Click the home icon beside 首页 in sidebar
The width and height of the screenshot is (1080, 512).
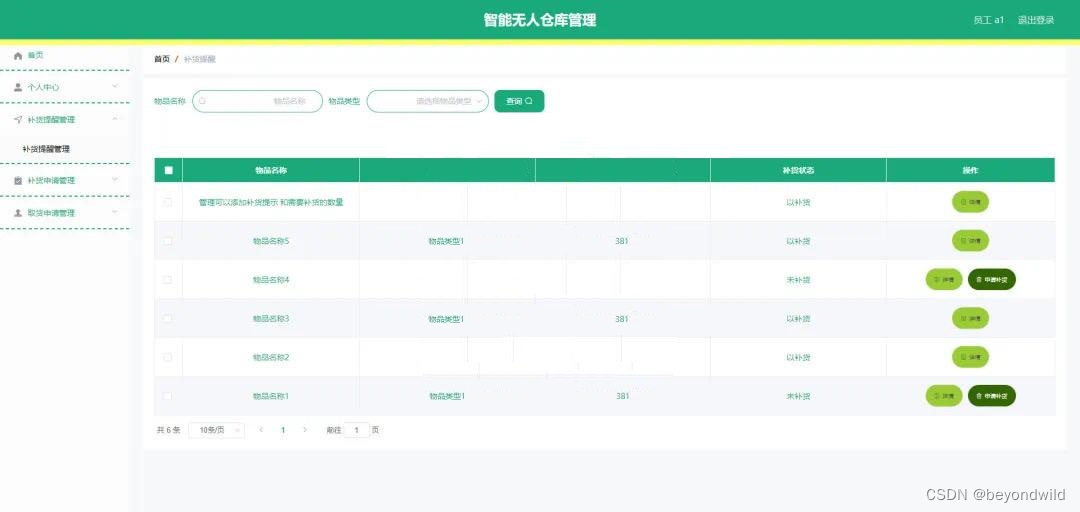18,55
